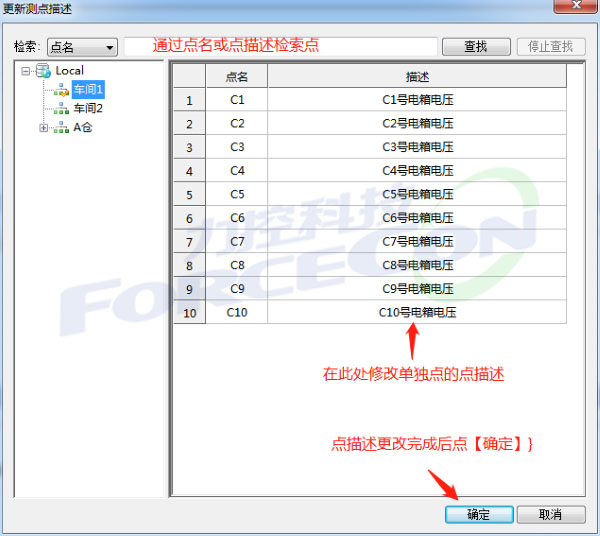Click the search text input field

[x=280, y=47]
